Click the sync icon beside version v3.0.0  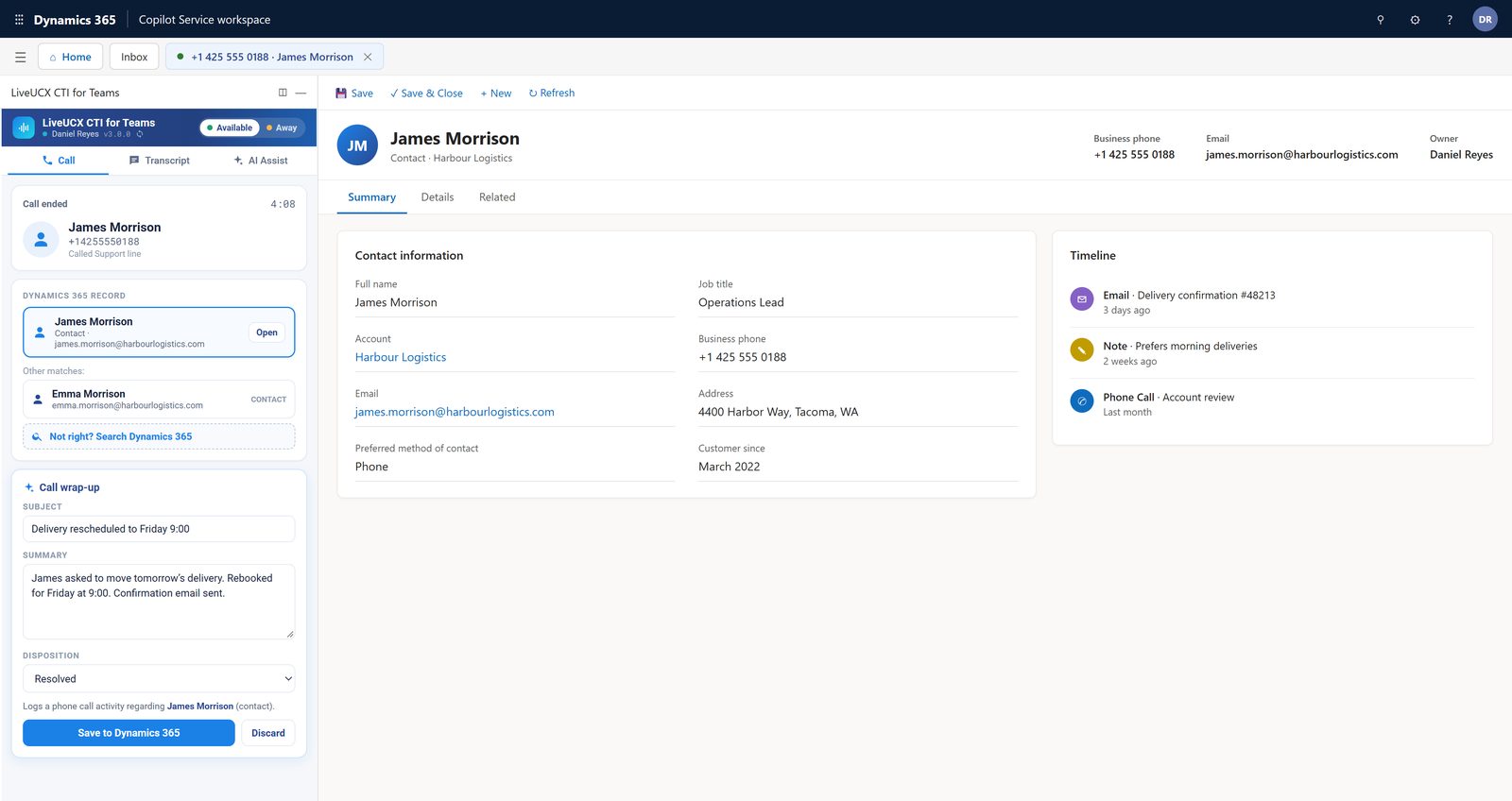(140, 134)
